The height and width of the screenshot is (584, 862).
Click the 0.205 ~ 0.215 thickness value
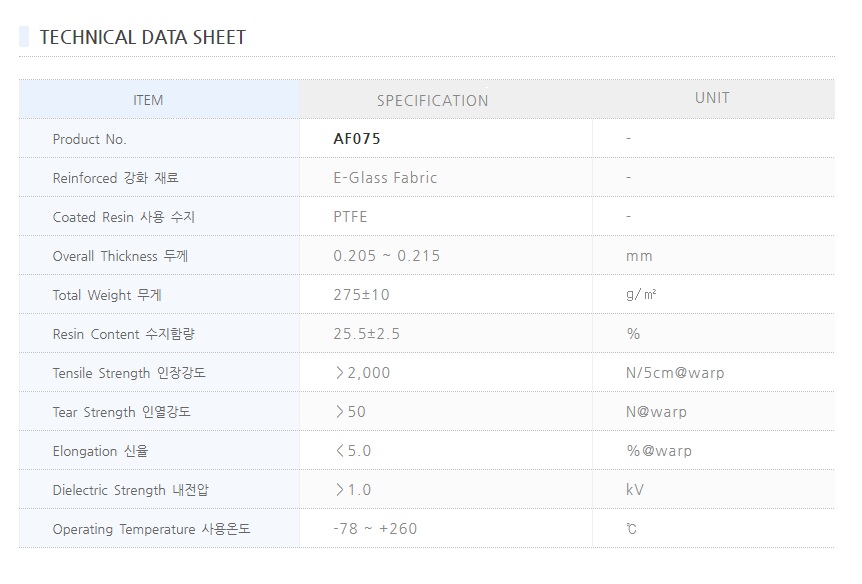tap(386, 256)
